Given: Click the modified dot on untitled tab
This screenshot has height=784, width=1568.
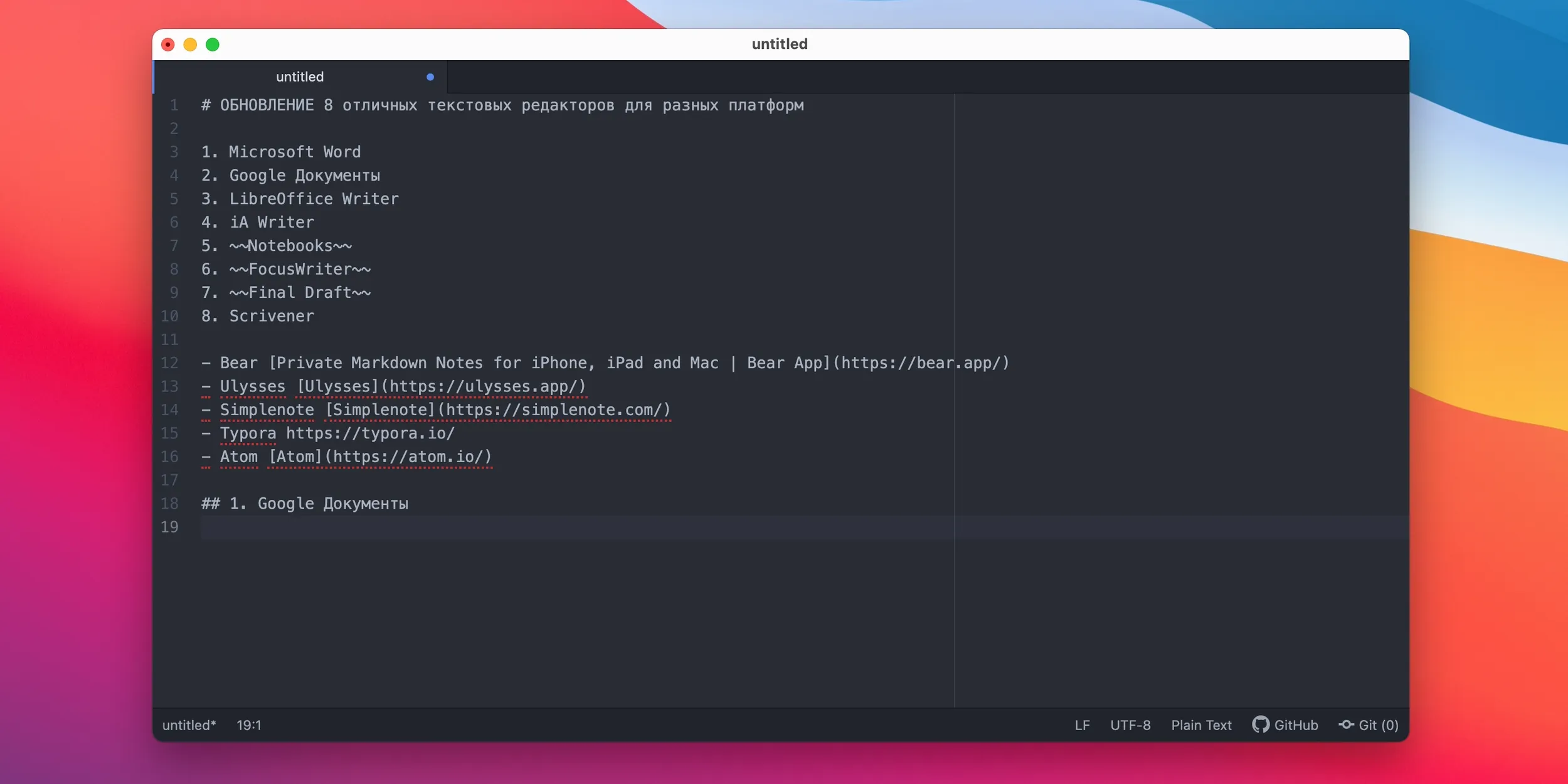Looking at the screenshot, I should click(430, 77).
